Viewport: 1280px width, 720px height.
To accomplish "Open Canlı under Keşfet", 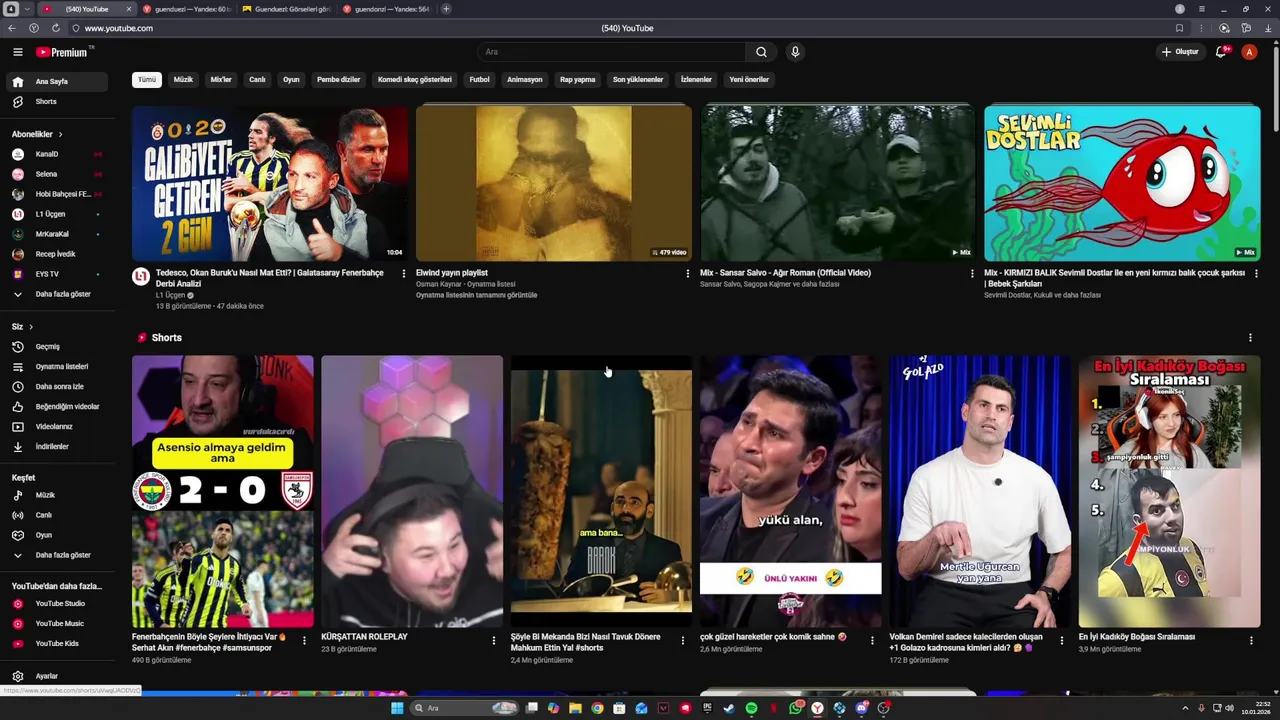I will click(x=57, y=515).
